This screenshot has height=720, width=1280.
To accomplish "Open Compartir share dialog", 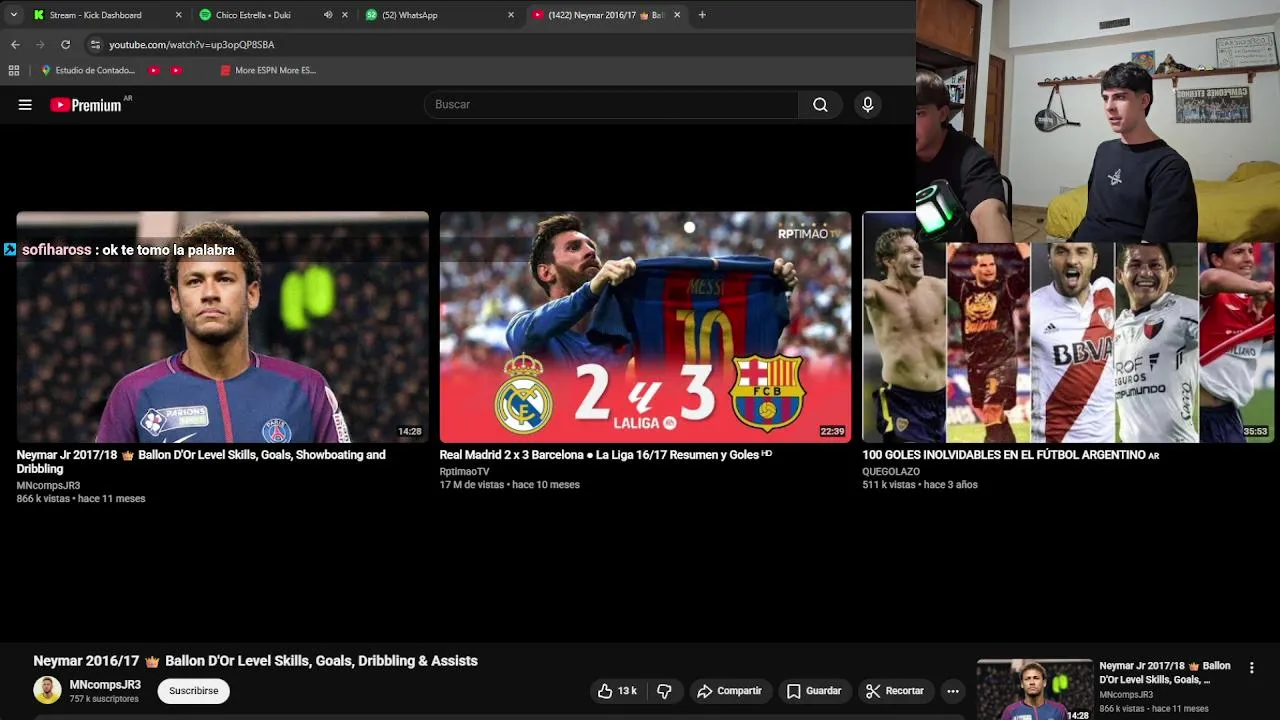I will (730, 691).
